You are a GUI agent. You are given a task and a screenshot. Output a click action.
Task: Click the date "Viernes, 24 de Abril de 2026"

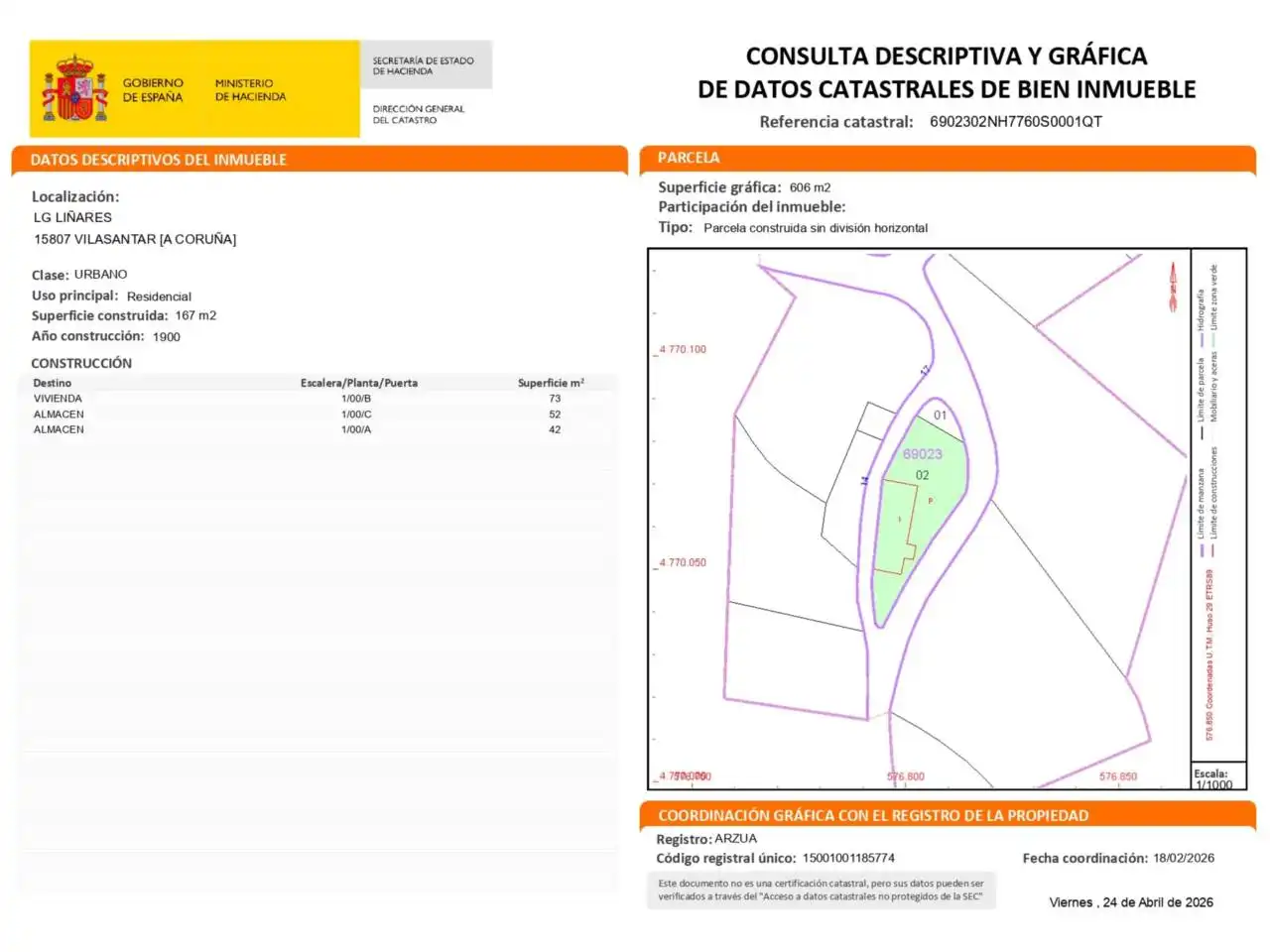(x=1131, y=902)
